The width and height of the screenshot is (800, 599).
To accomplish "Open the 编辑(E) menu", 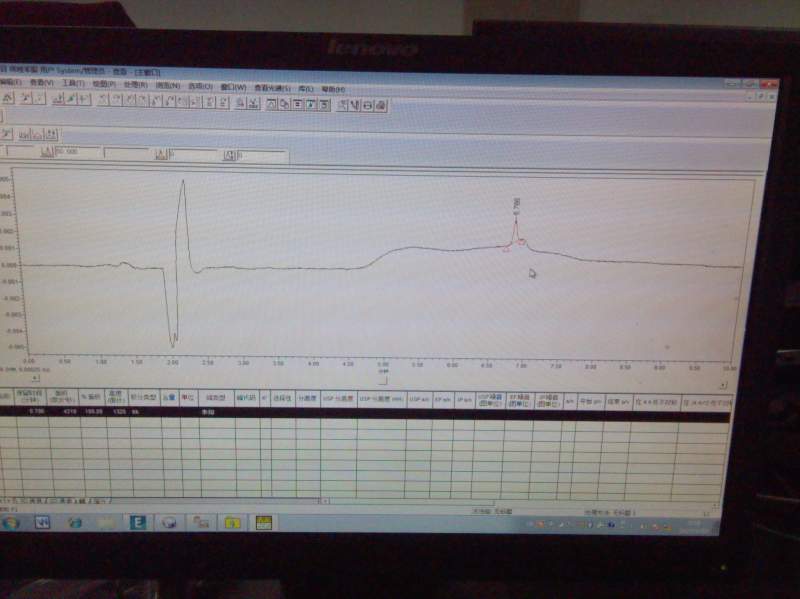I will (x=9, y=82).
